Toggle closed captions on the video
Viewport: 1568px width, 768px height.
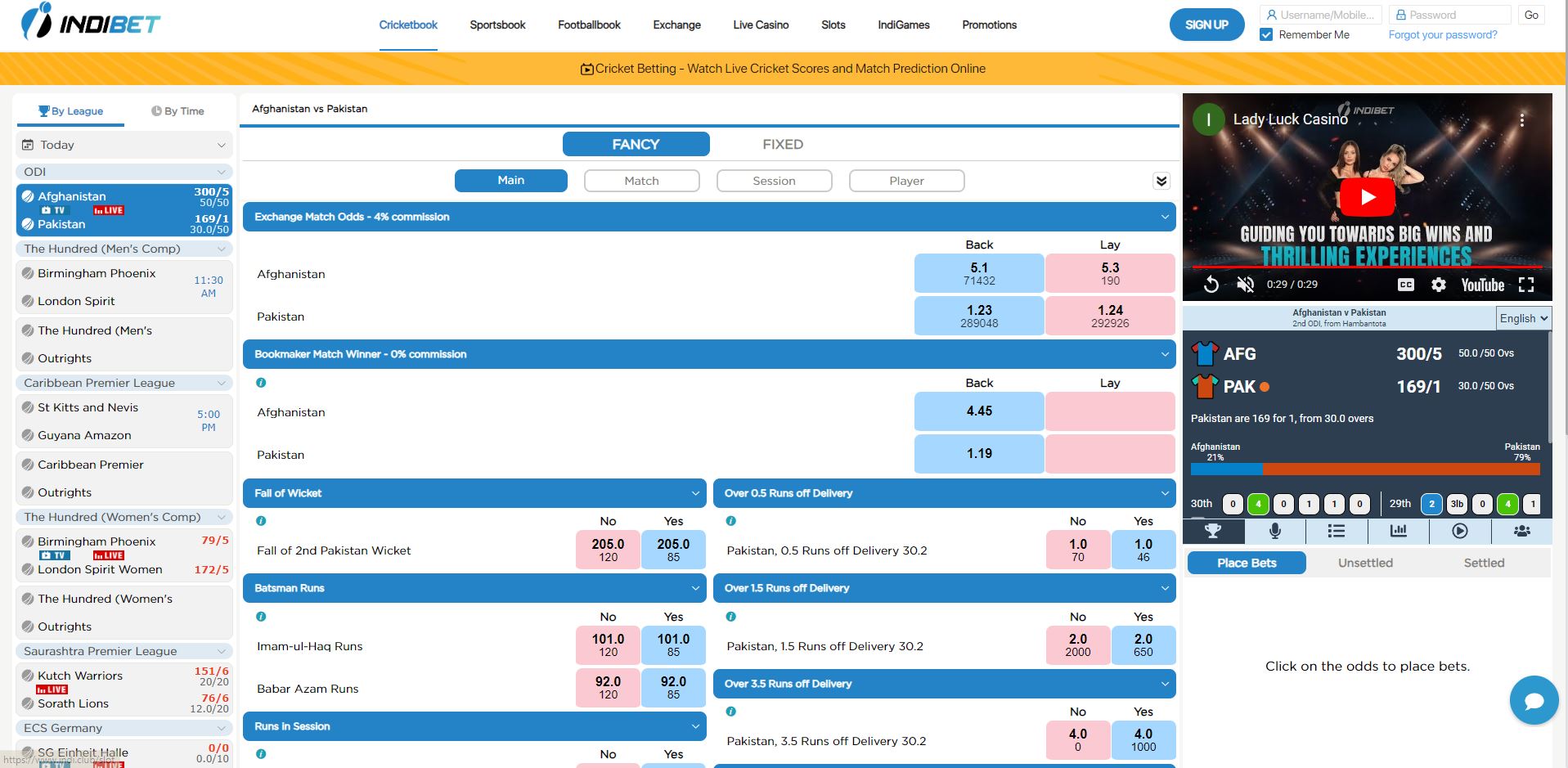point(1405,285)
